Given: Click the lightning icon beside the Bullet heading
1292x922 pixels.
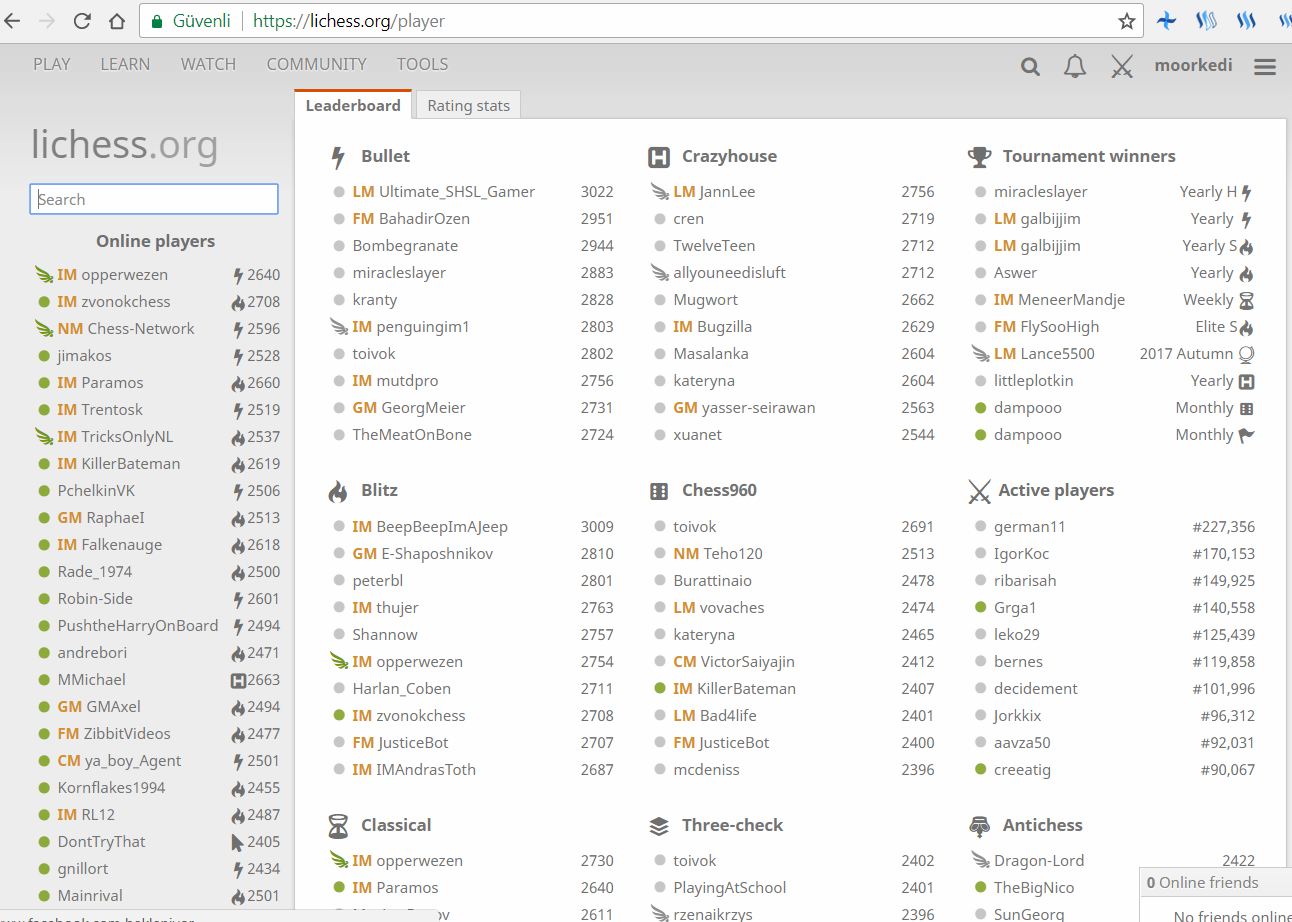Looking at the screenshot, I should (338, 157).
